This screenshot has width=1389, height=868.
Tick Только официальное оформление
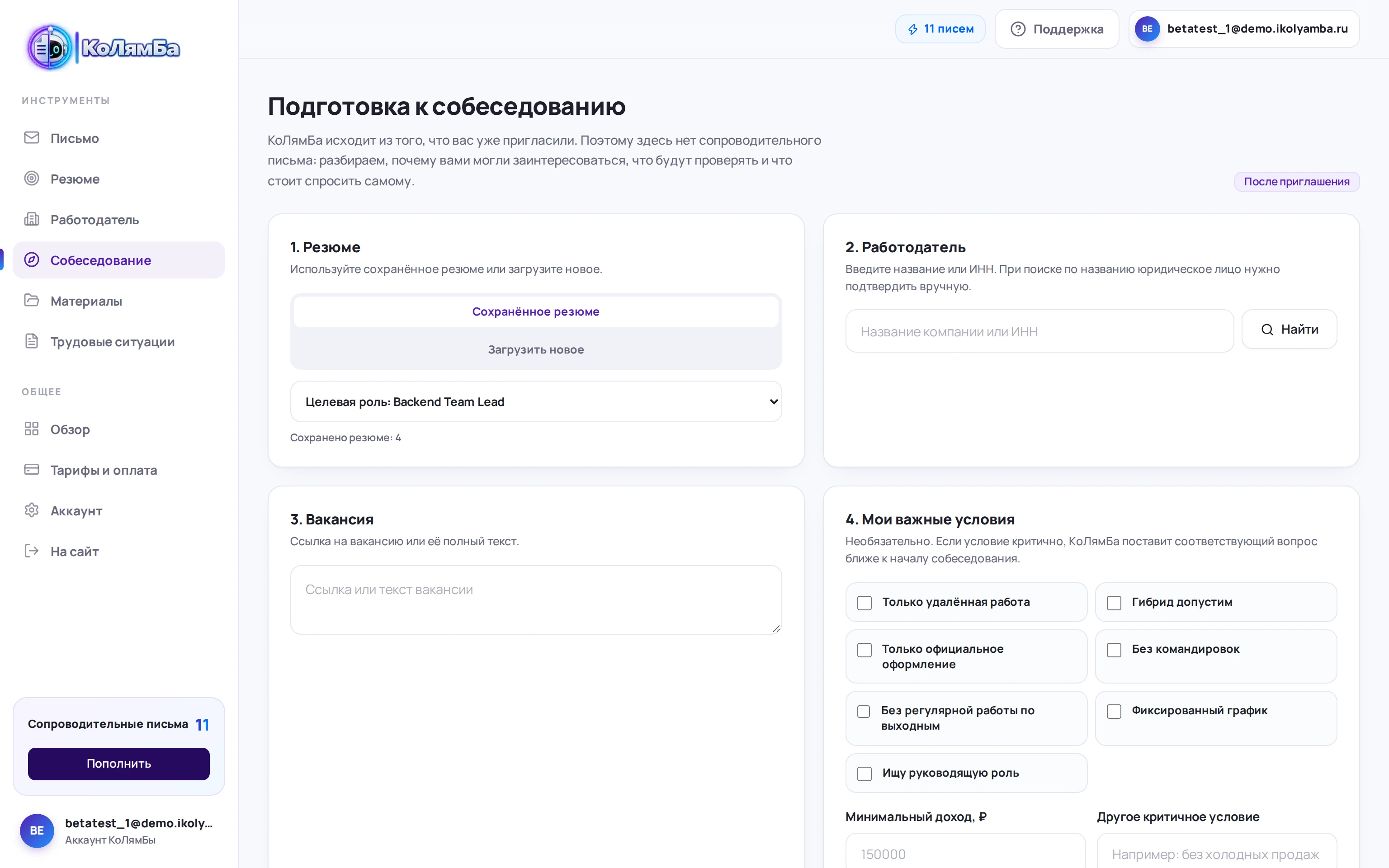pyautogui.click(x=865, y=650)
